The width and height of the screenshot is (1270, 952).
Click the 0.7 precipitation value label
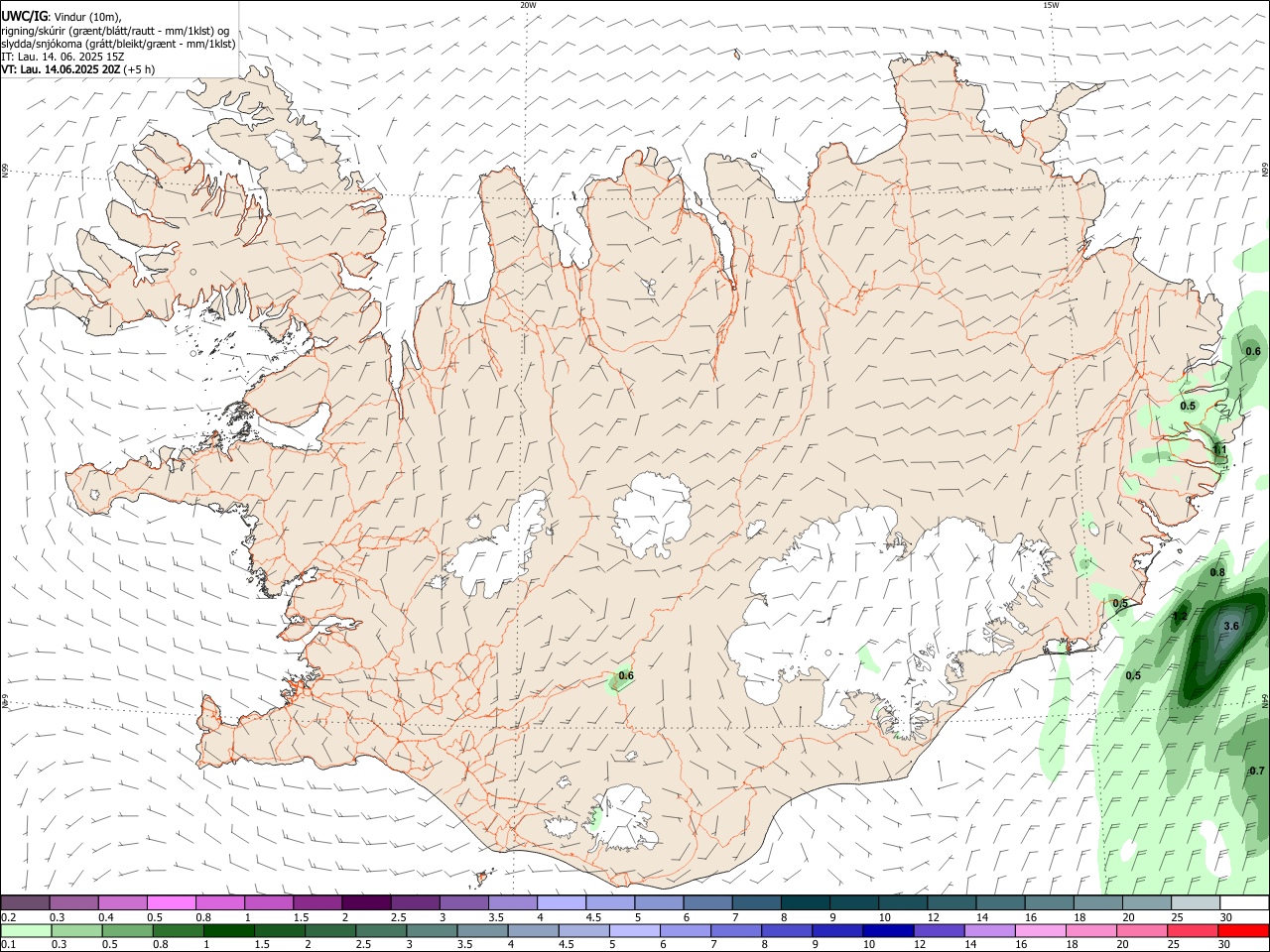(x=1257, y=771)
